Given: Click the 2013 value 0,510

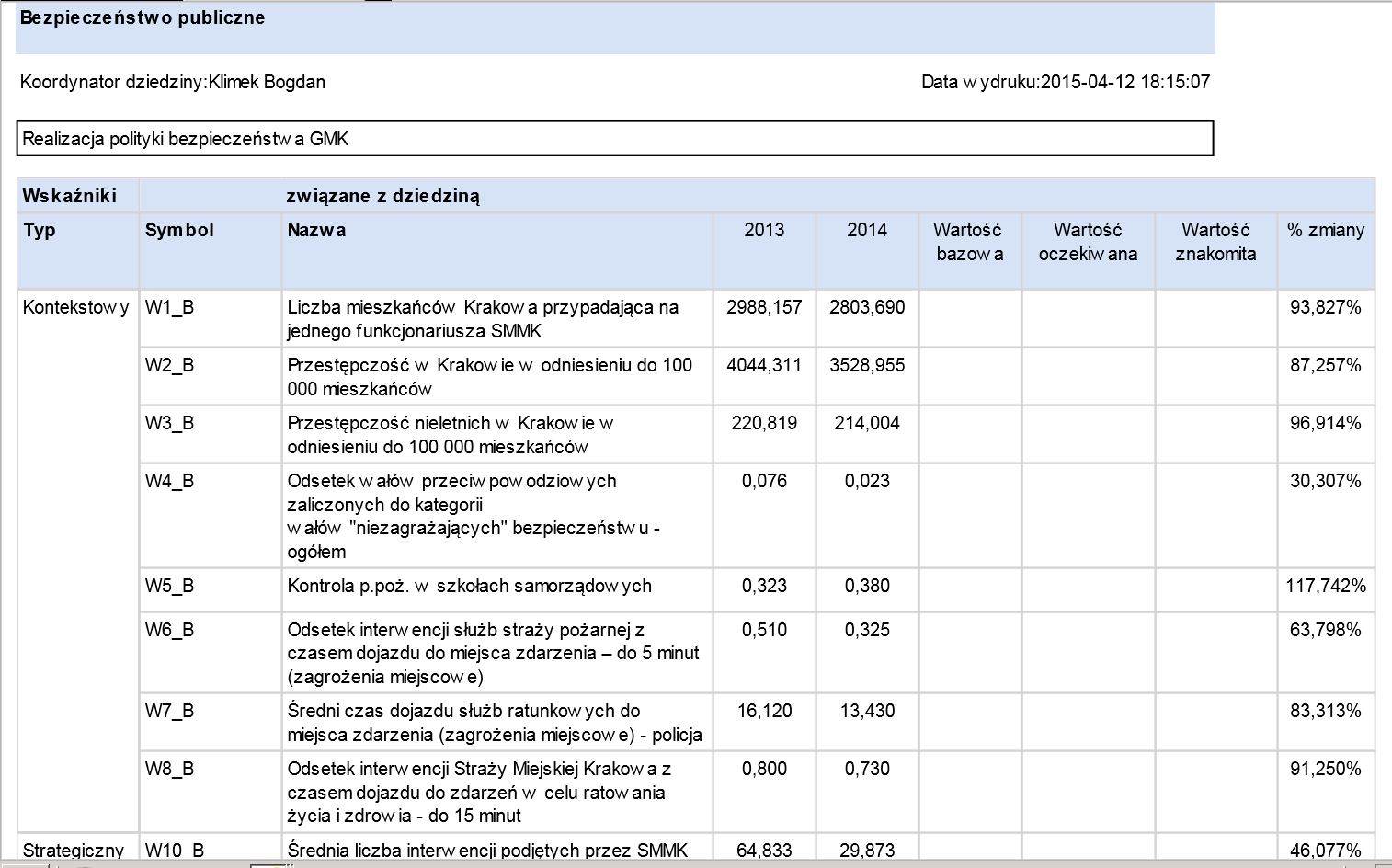Looking at the screenshot, I should click(x=764, y=630).
